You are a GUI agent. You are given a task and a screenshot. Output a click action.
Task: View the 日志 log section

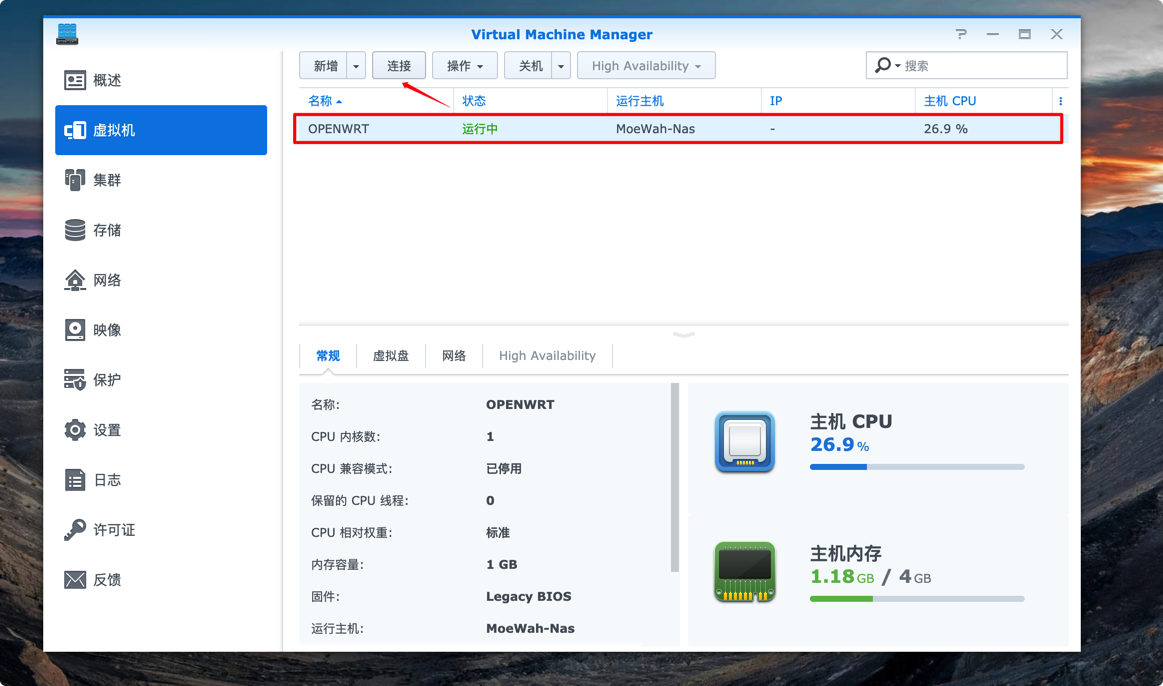click(161, 480)
